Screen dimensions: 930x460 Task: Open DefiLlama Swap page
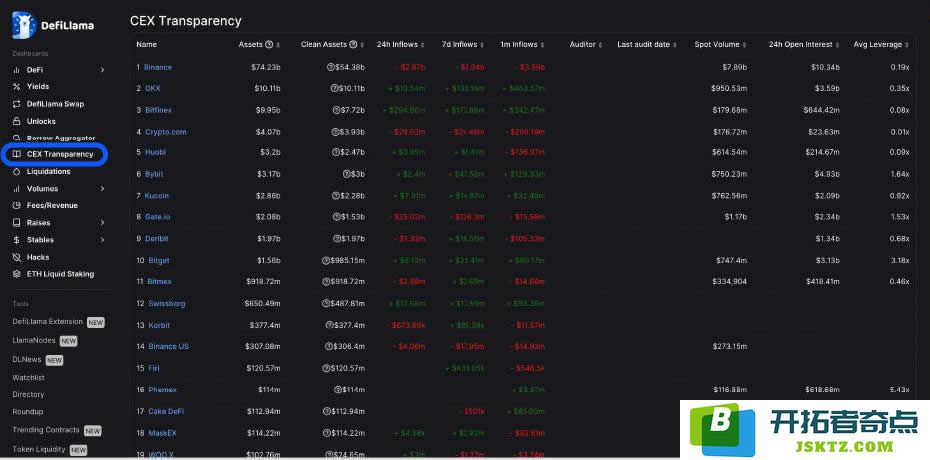coord(55,104)
